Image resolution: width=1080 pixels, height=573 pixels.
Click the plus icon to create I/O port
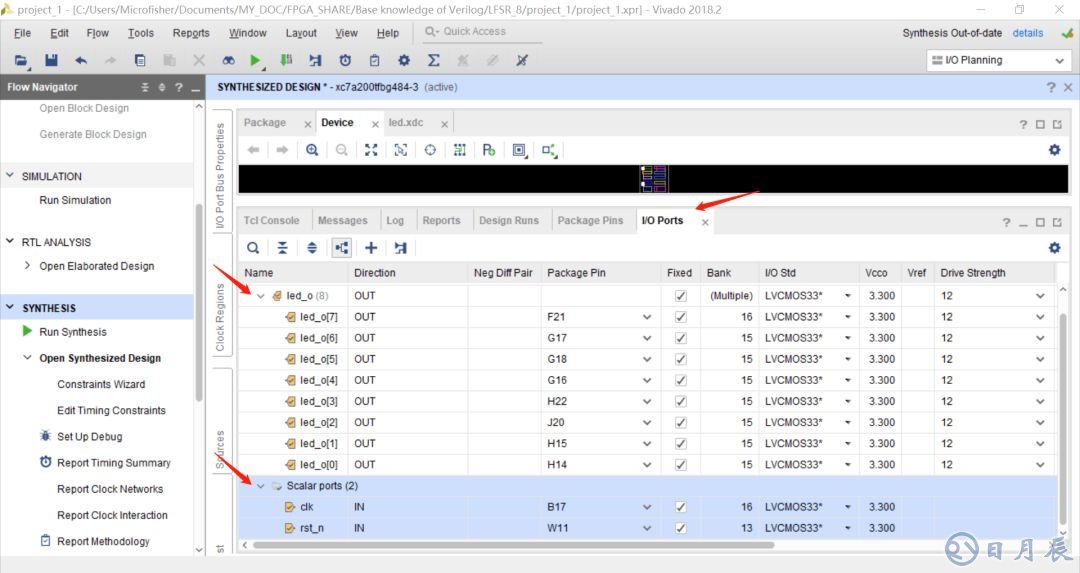click(371, 247)
